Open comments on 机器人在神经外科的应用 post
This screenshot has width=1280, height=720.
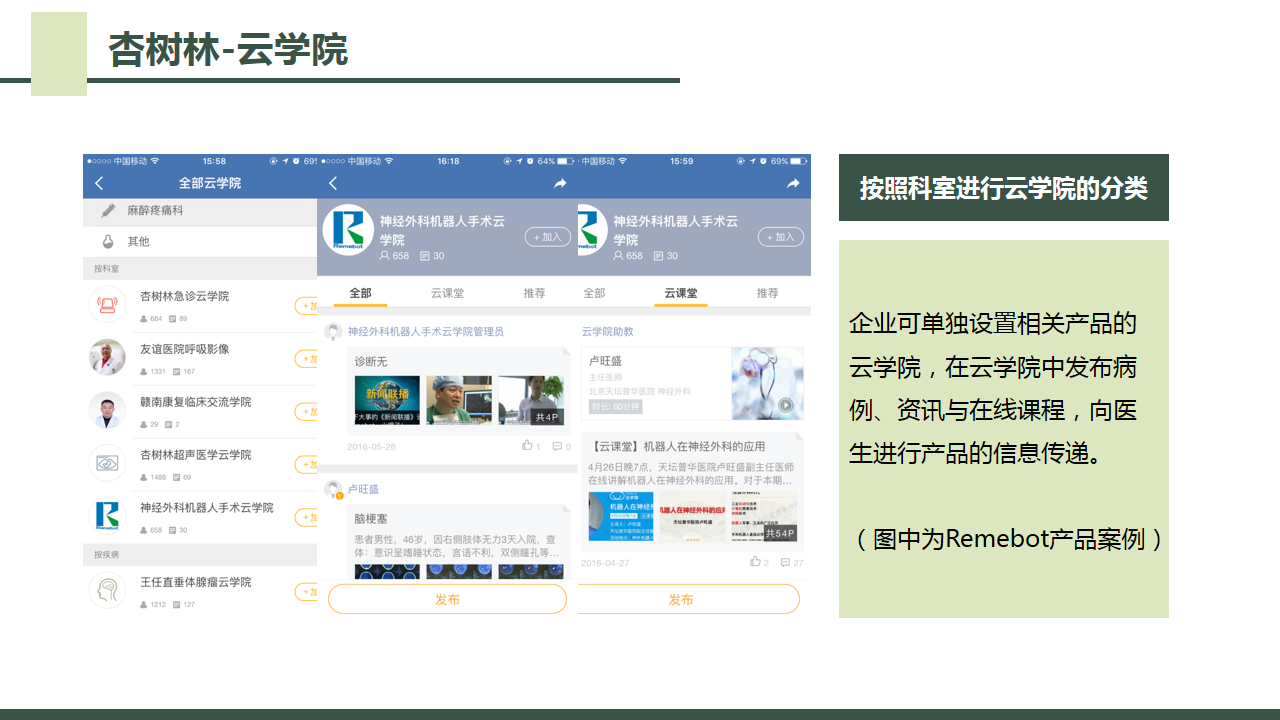click(786, 562)
